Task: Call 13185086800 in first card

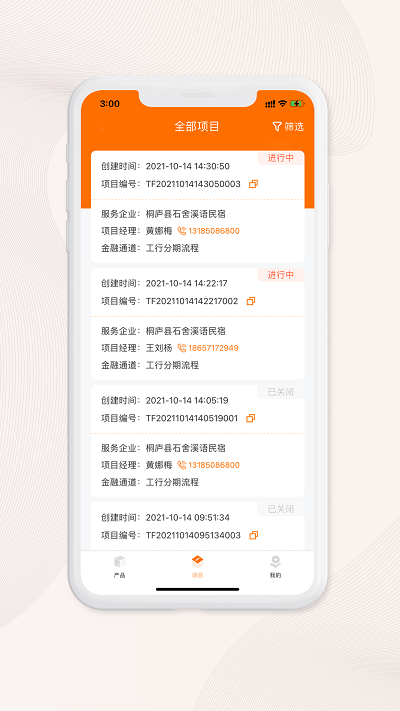Action: tap(214, 231)
